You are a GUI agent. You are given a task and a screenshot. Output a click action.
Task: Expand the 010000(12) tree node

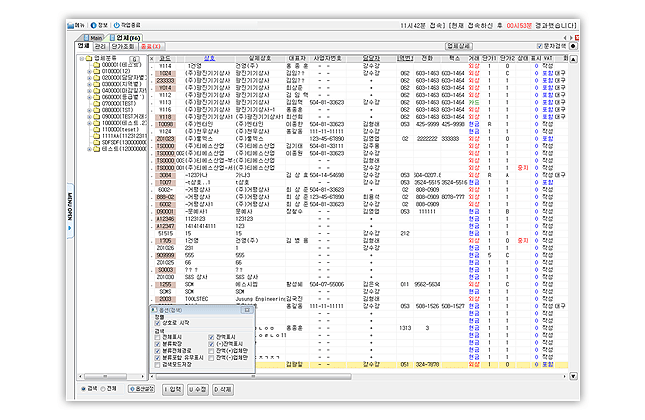(x=89, y=71)
